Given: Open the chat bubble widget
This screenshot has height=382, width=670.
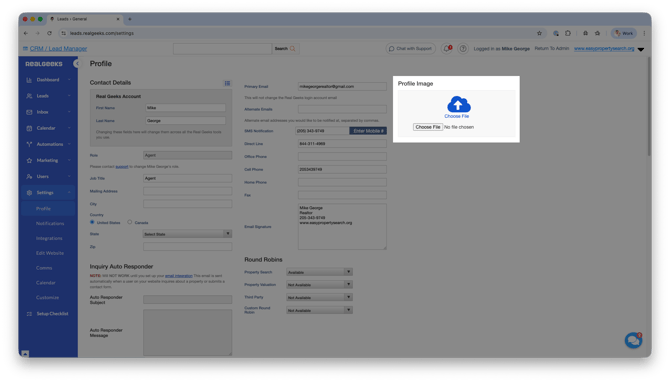Looking at the screenshot, I should [633, 341].
